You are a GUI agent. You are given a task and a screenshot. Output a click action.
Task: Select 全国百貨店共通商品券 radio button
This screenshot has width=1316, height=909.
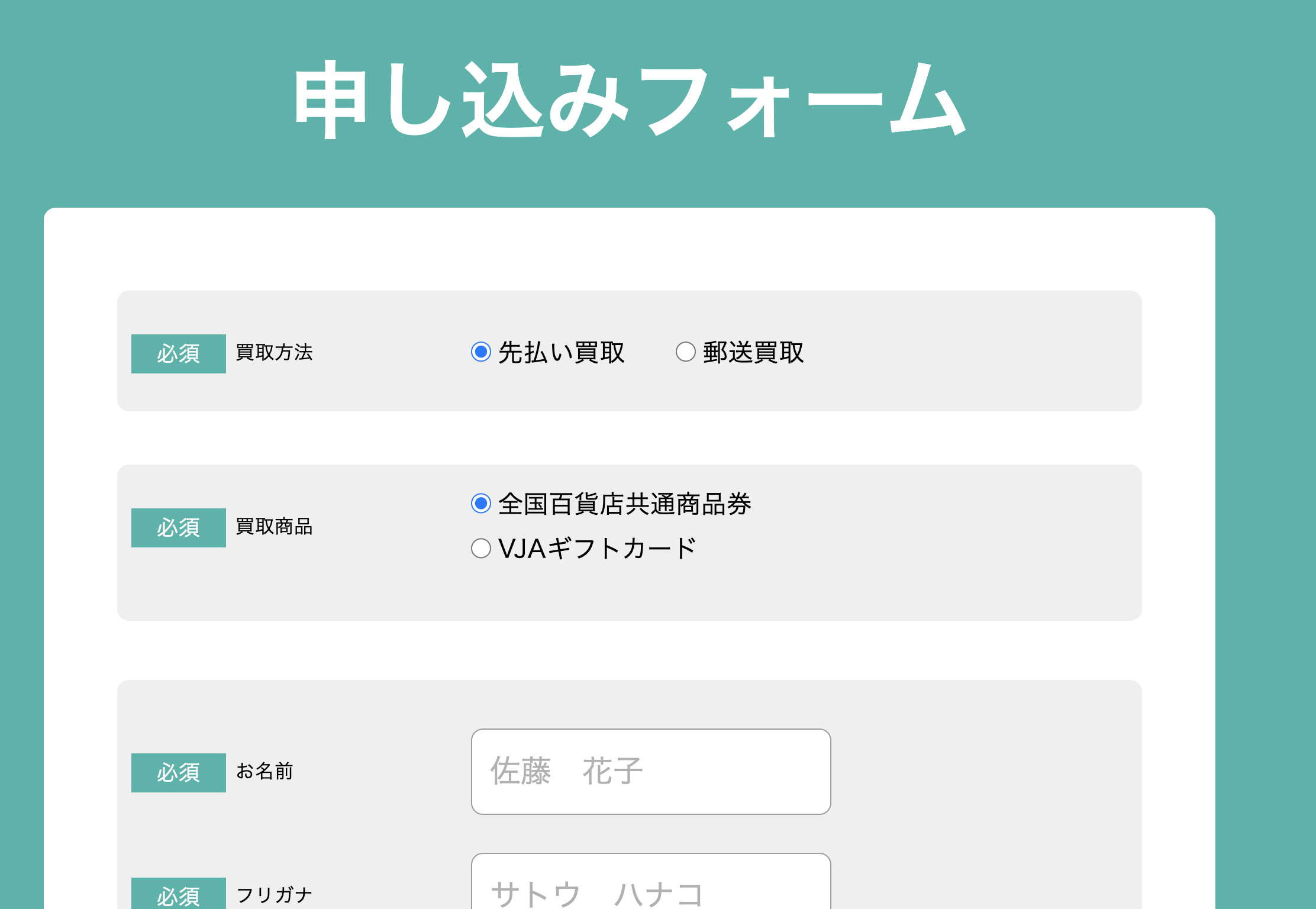(481, 504)
